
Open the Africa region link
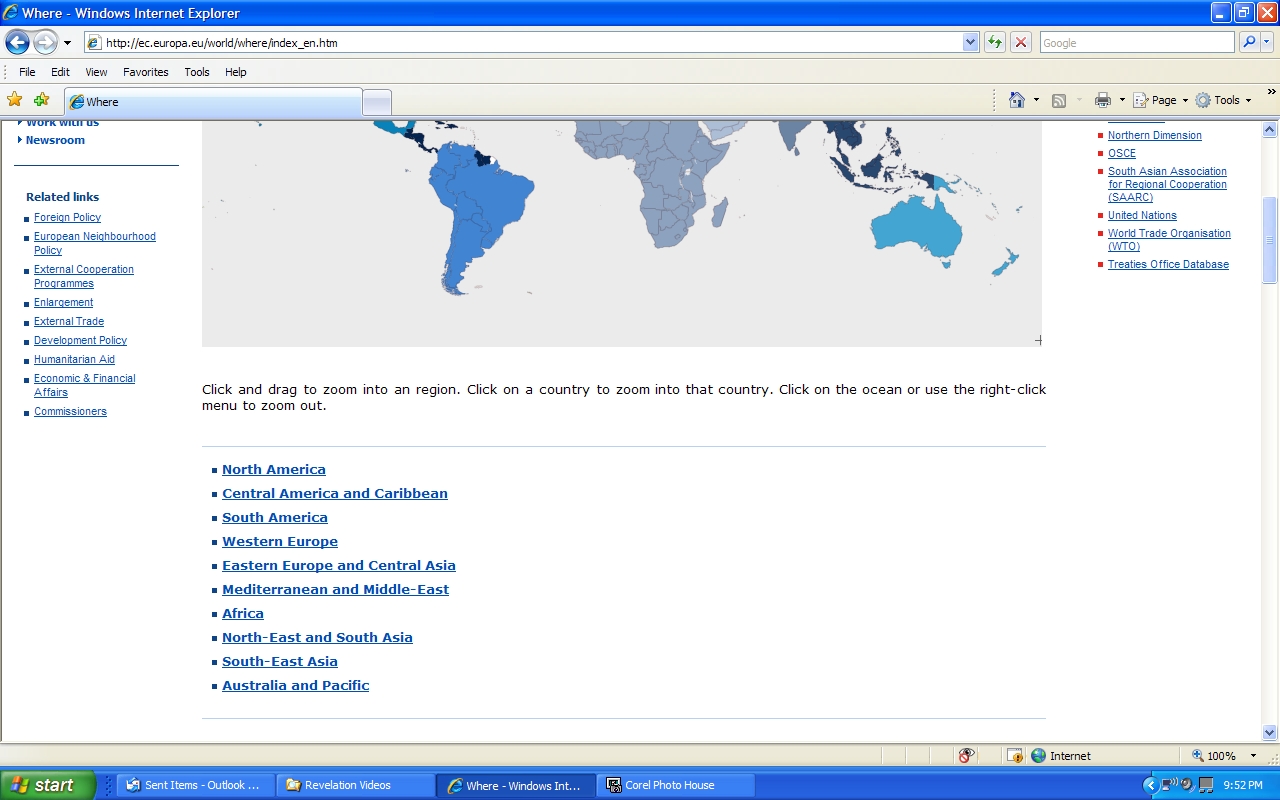pos(243,613)
